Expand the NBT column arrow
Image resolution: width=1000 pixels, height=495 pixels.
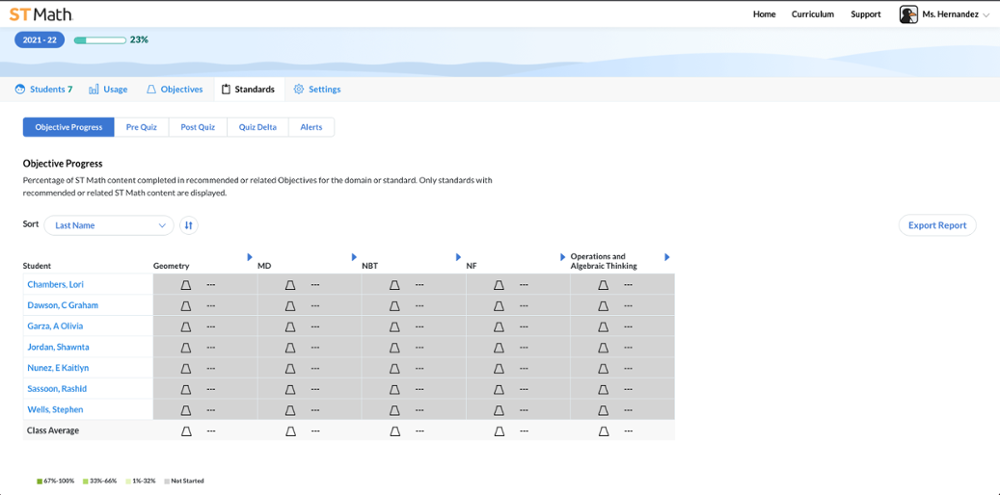click(458, 258)
